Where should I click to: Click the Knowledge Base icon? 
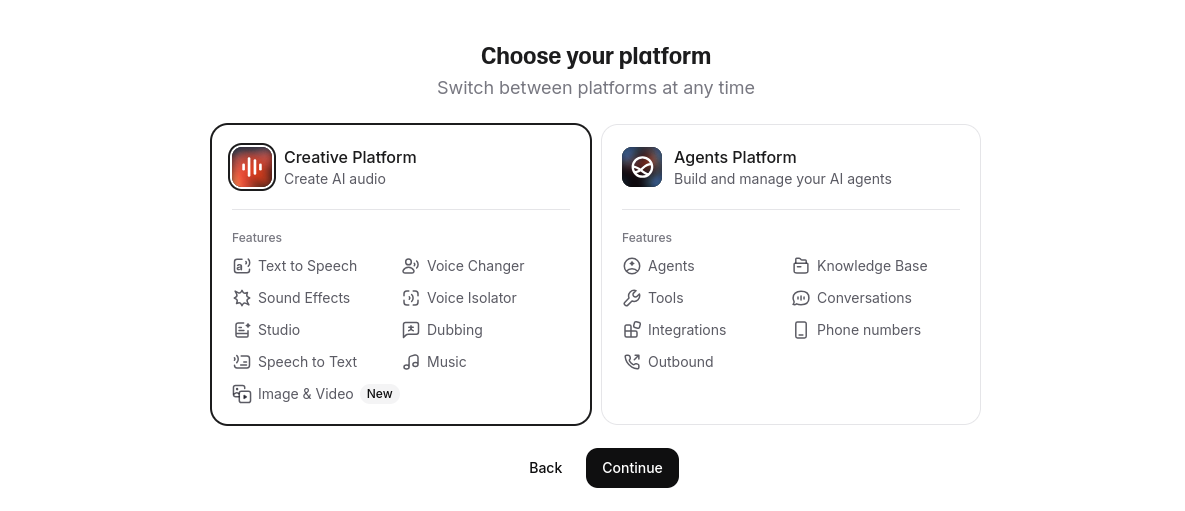[x=801, y=266]
